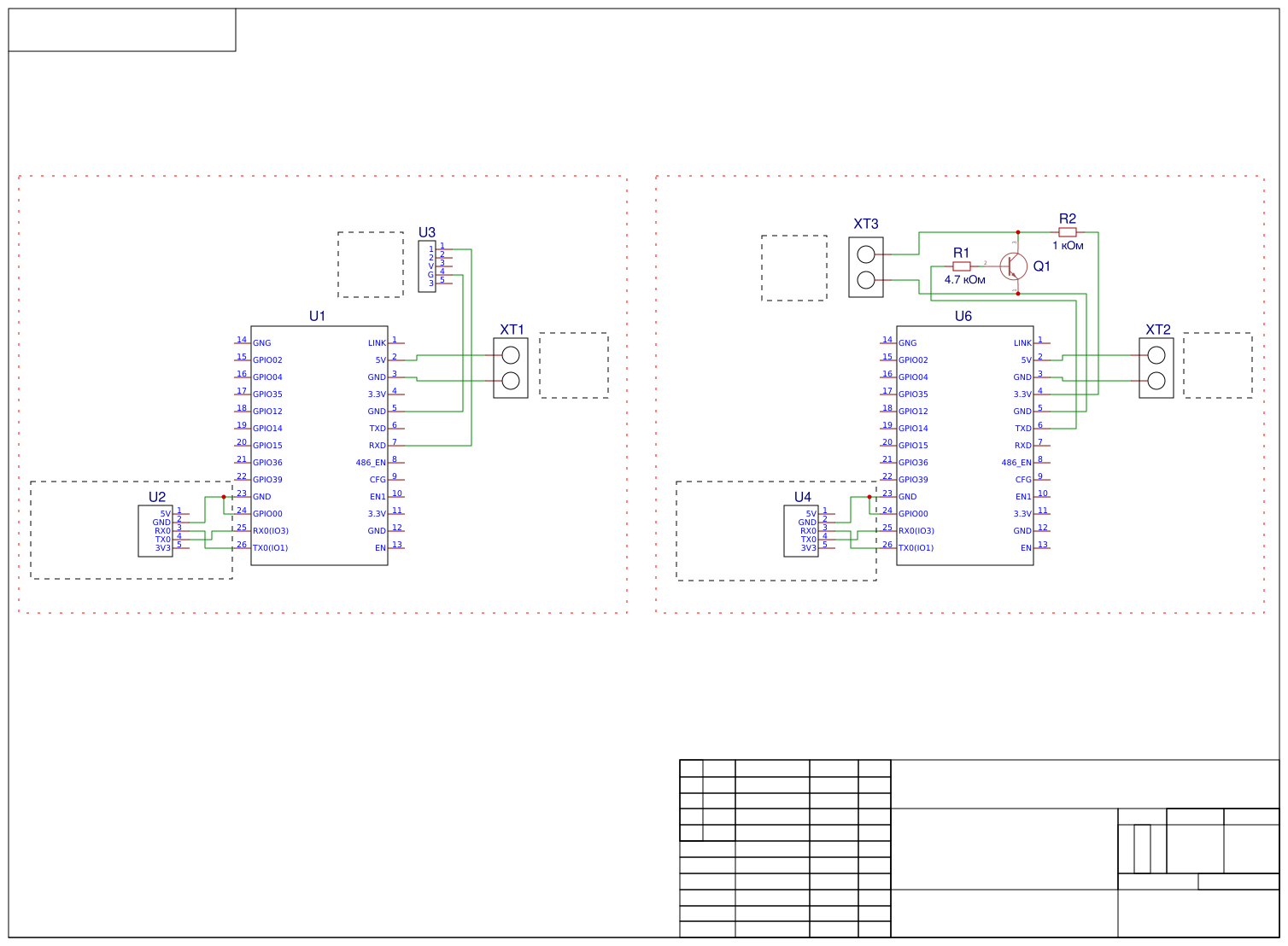Image resolution: width=1288 pixels, height=946 pixels.
Task: Select the U2 module symbol
Action: (x=155, y=529)
